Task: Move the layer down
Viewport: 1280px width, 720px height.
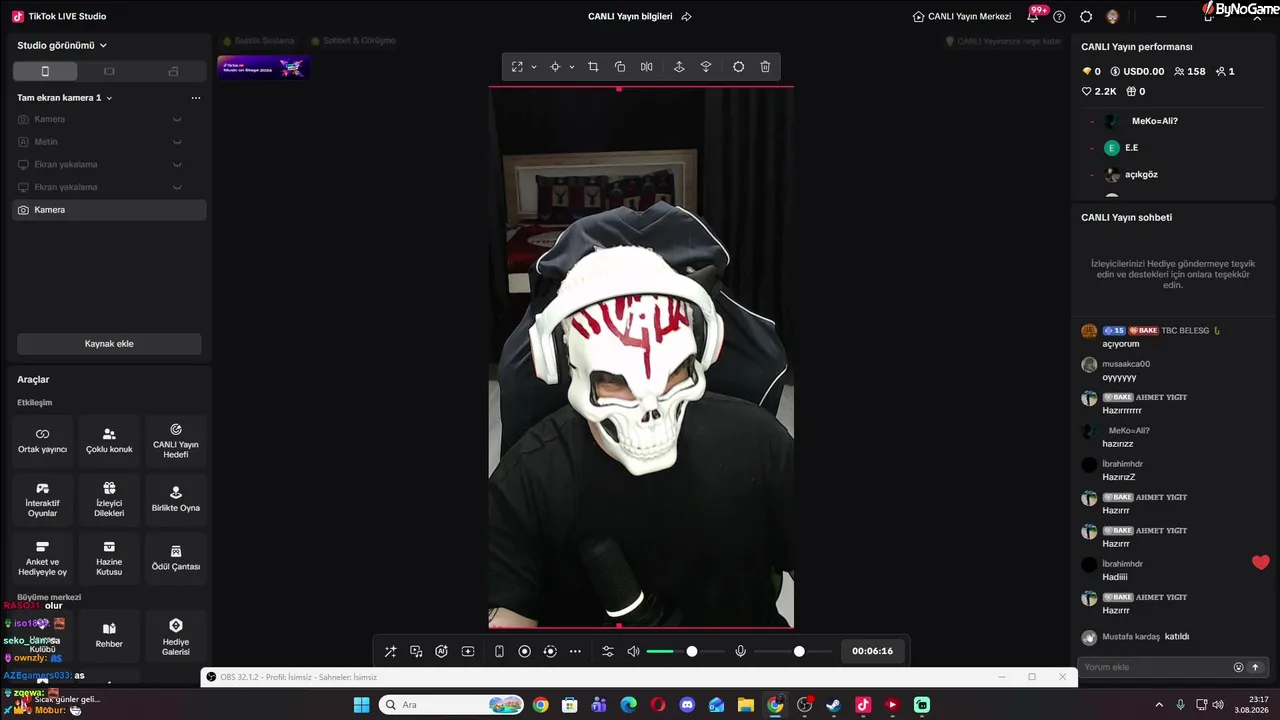Action: click(706, 67)
